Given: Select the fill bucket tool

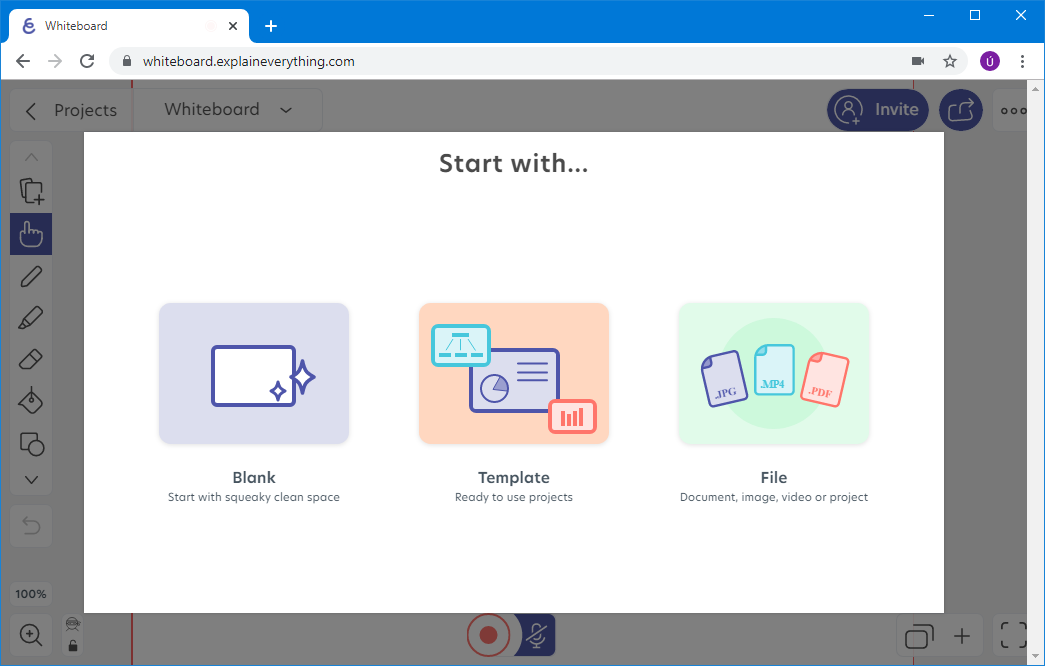Looking at the screenshot, I should (31, 402).
